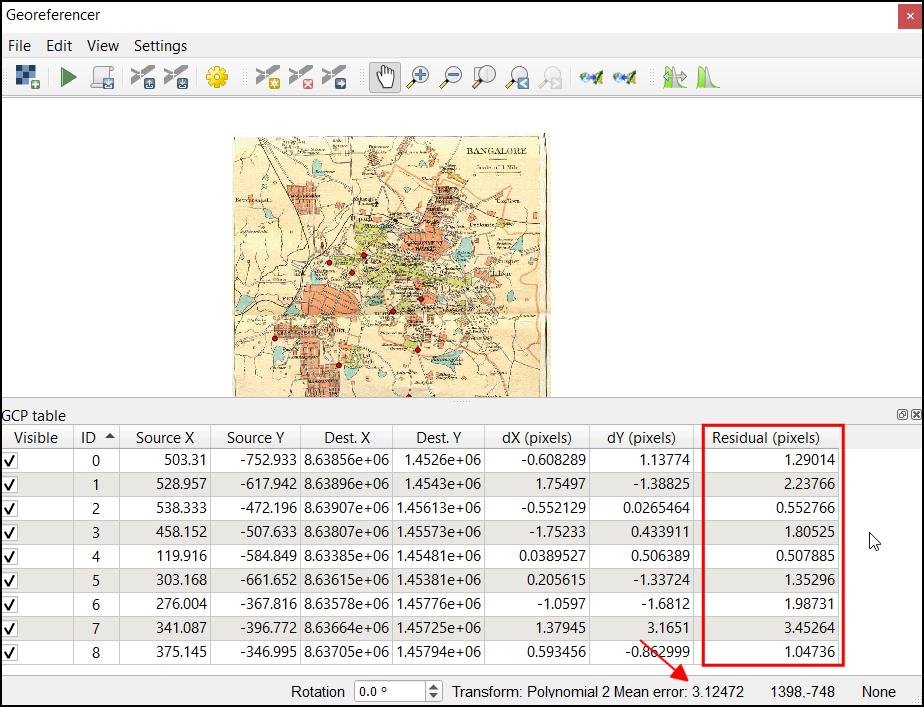Uncheck Visible for GCP ID 0
Viewport: 924px width, 707px height.
[x=10, y=461]
